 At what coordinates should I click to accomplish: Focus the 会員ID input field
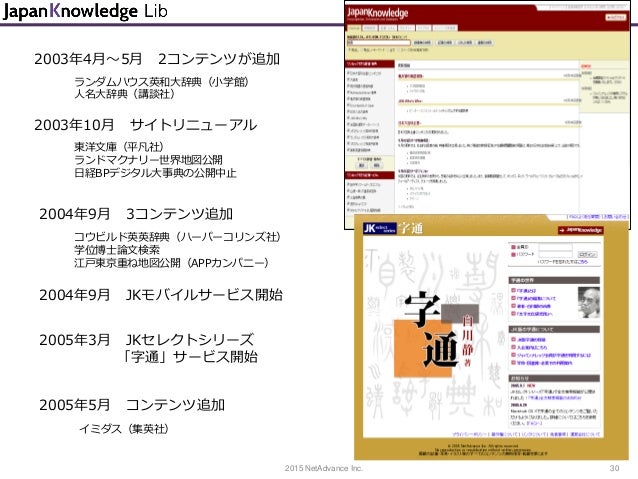pyautogui.click(x=555, y=247)
